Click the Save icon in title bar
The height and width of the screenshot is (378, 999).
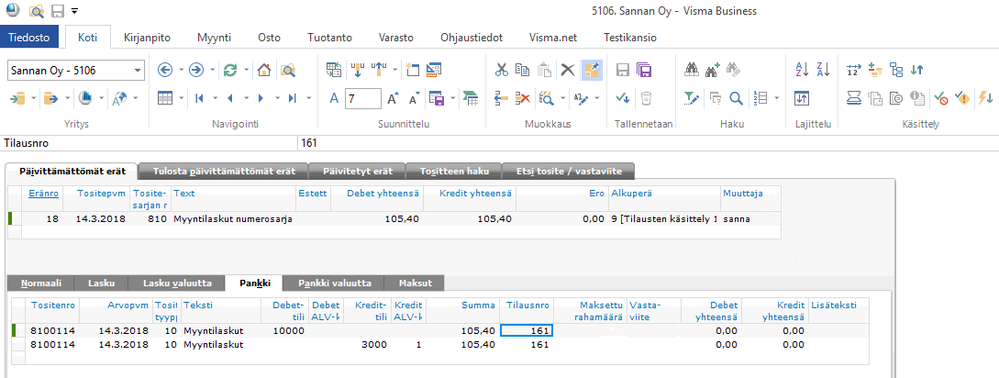[57, 11]
